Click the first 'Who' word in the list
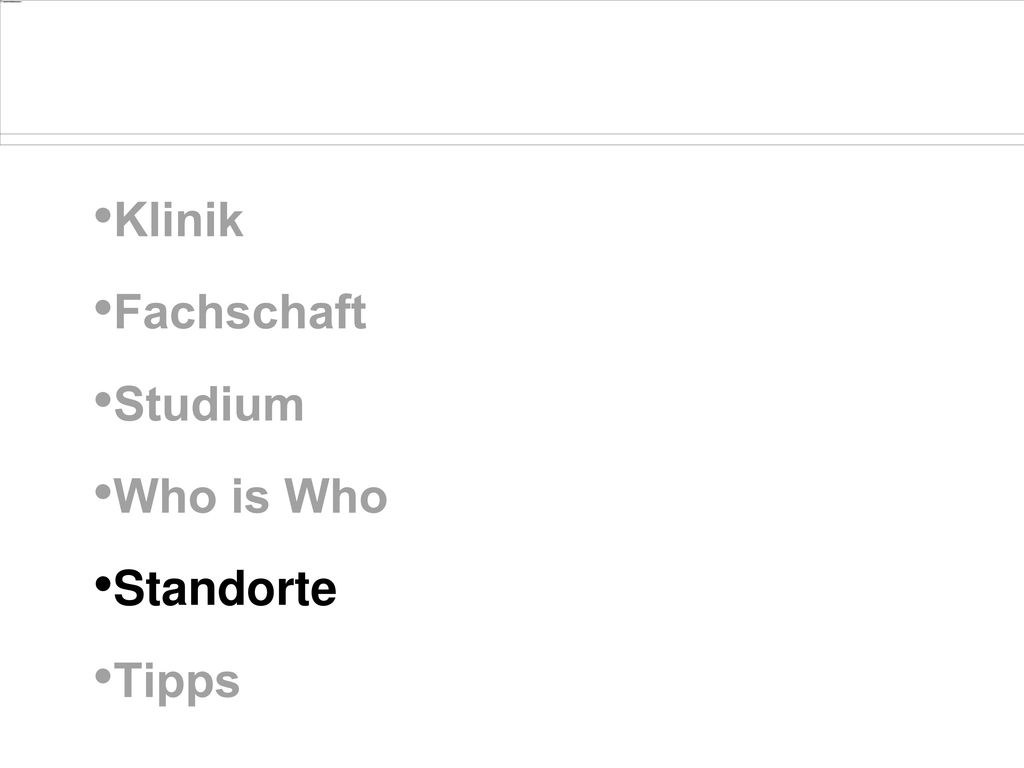 coord(165,496)
